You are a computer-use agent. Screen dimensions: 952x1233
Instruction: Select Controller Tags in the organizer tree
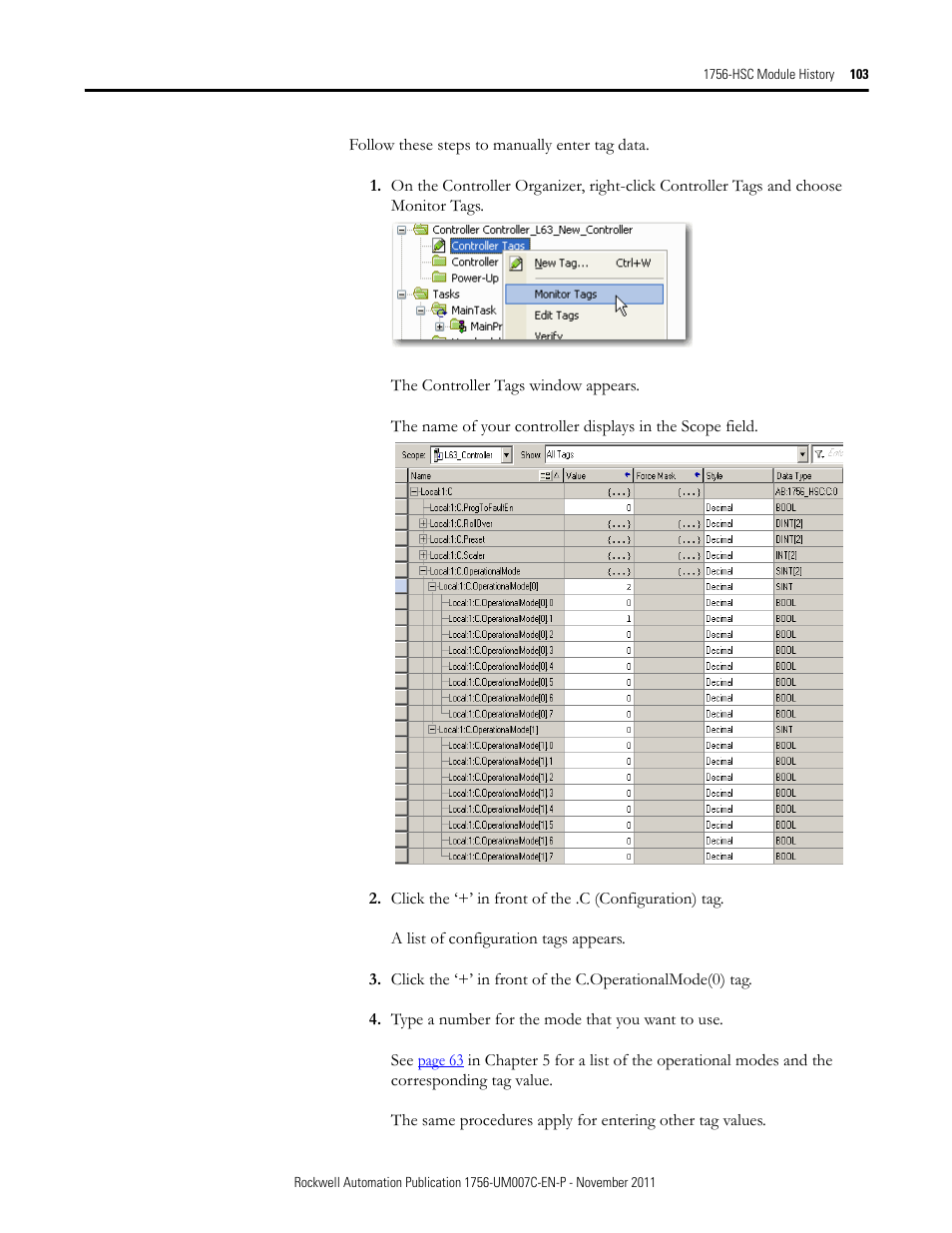(488, 246)
